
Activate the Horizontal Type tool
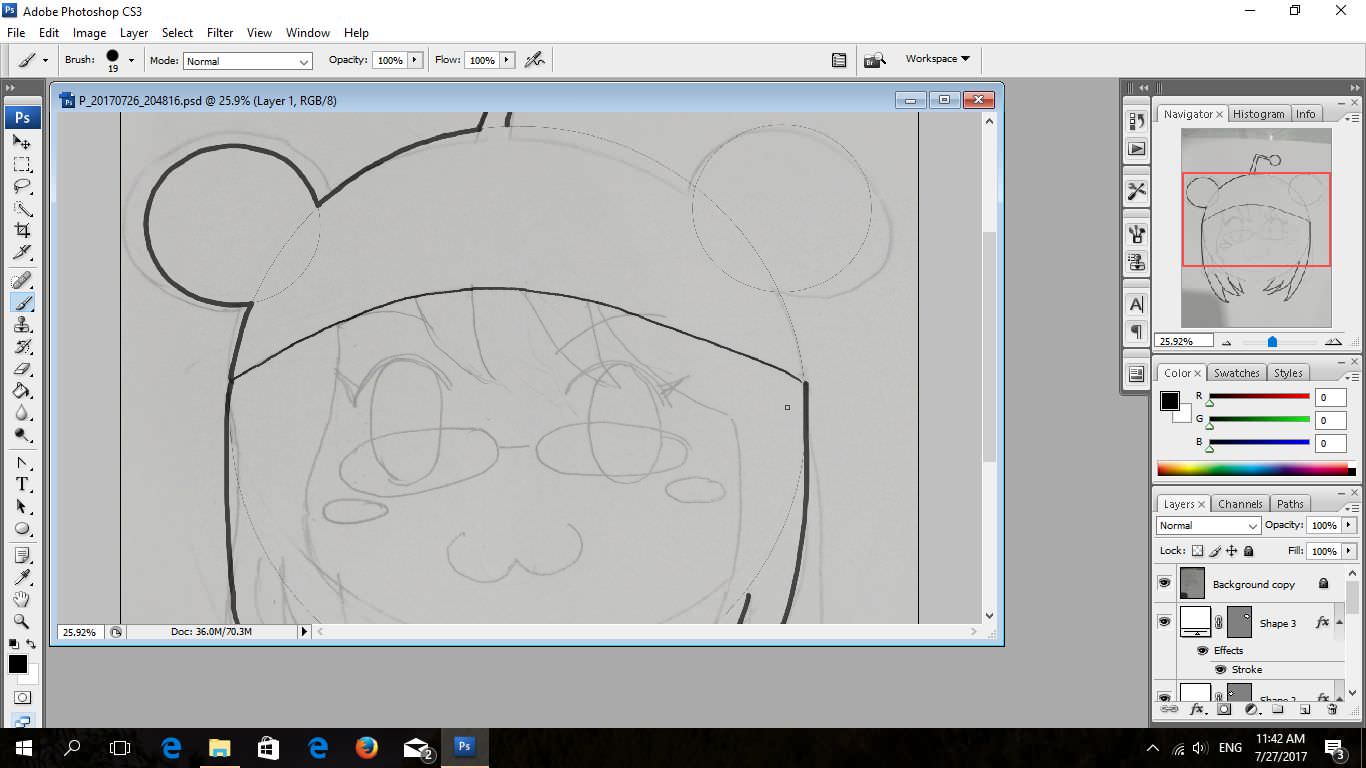coord(22,485)
